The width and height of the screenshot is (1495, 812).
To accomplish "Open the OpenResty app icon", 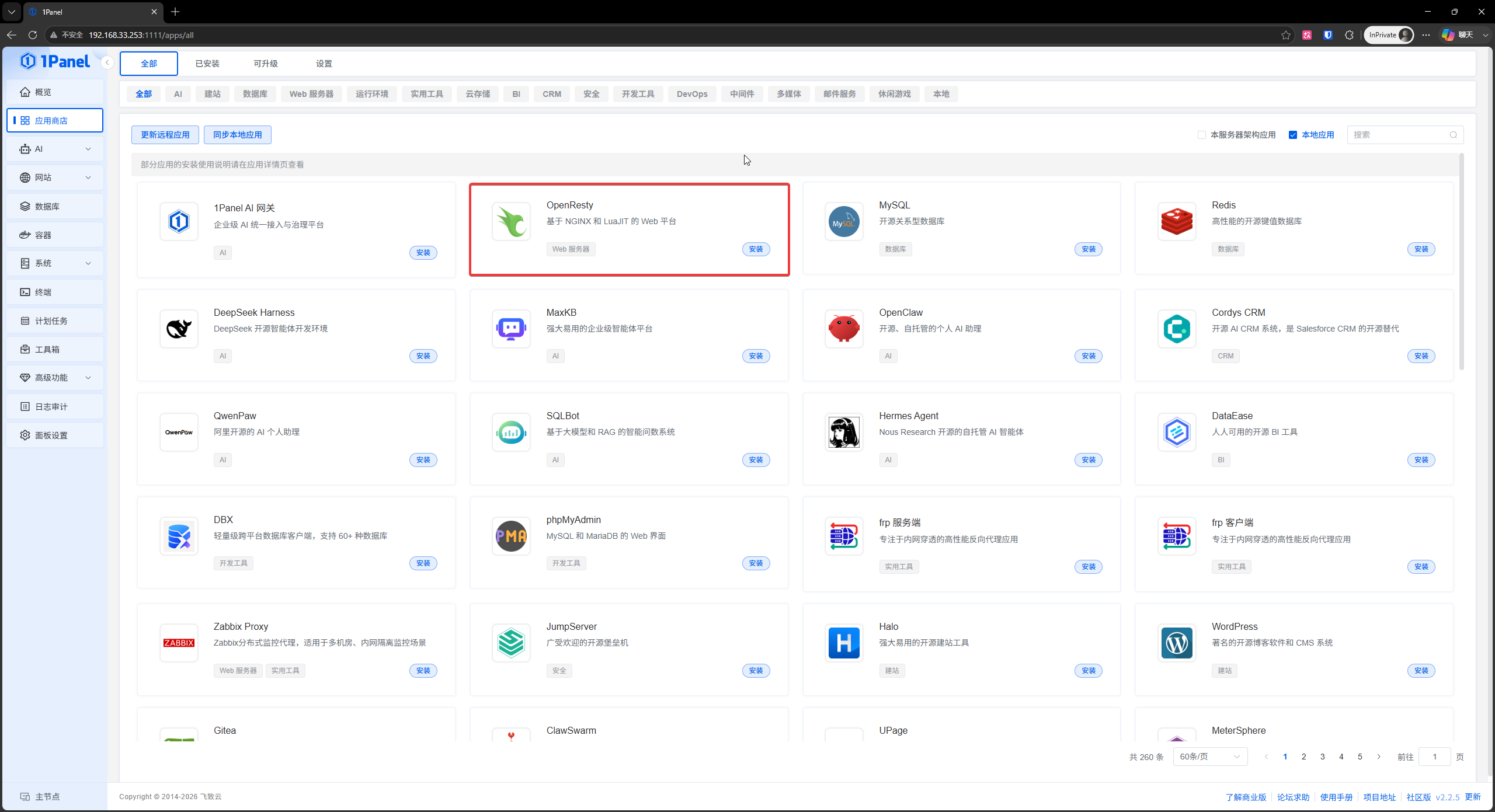I will point(511,221).
